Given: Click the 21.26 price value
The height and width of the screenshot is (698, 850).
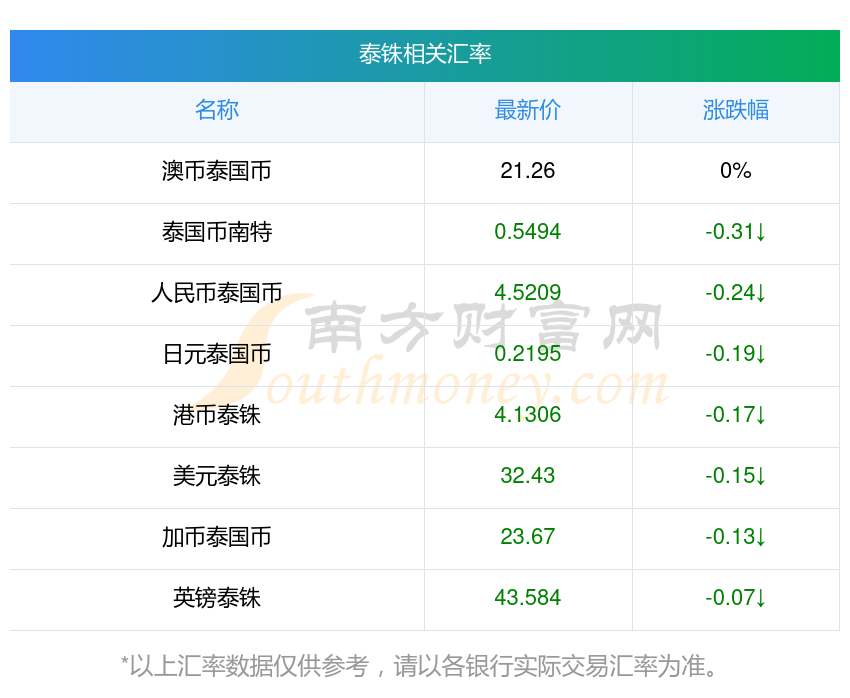Looking at the screenshot, I should click(527, 171).
